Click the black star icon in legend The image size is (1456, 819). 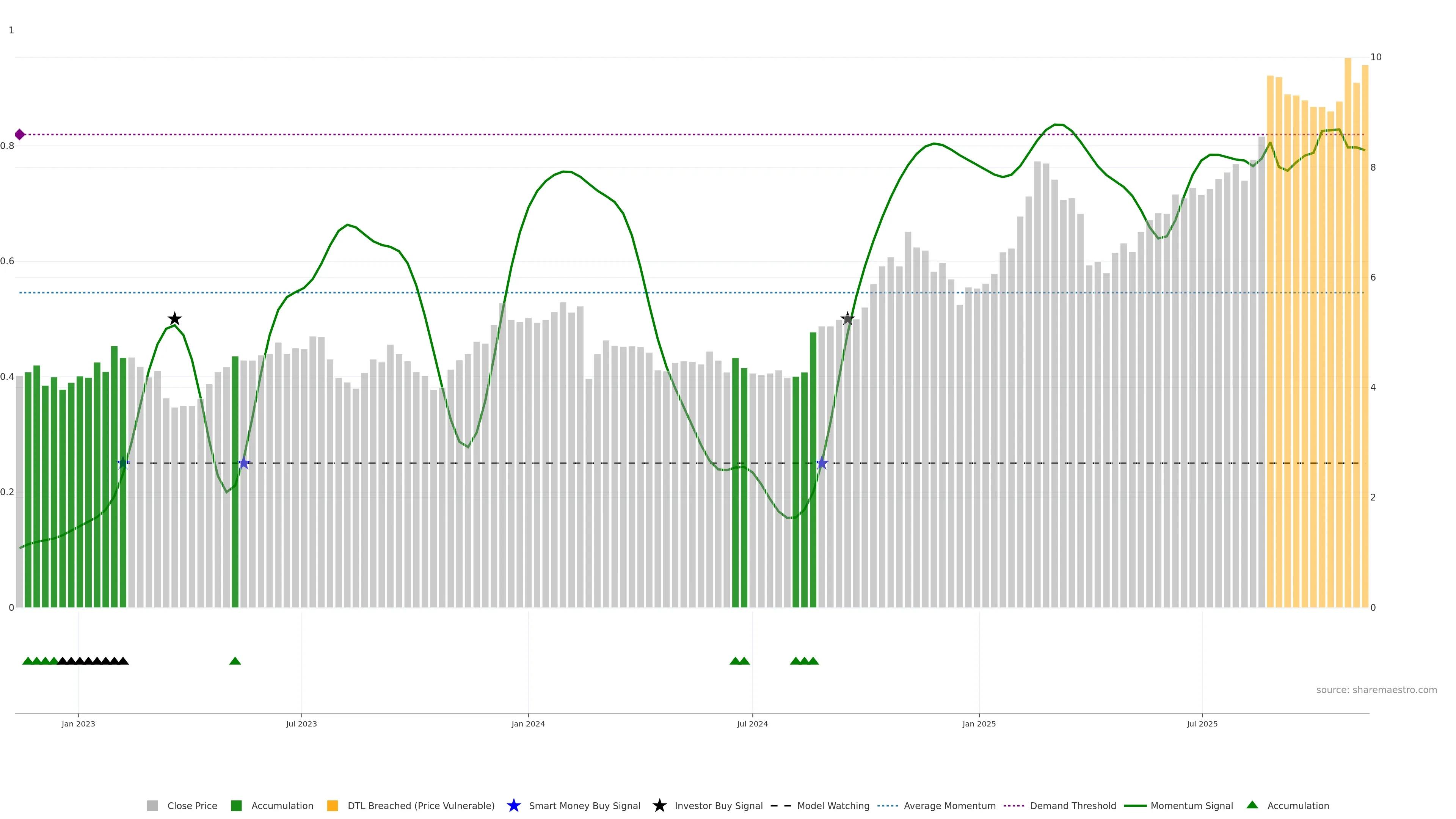coord(659,805)
